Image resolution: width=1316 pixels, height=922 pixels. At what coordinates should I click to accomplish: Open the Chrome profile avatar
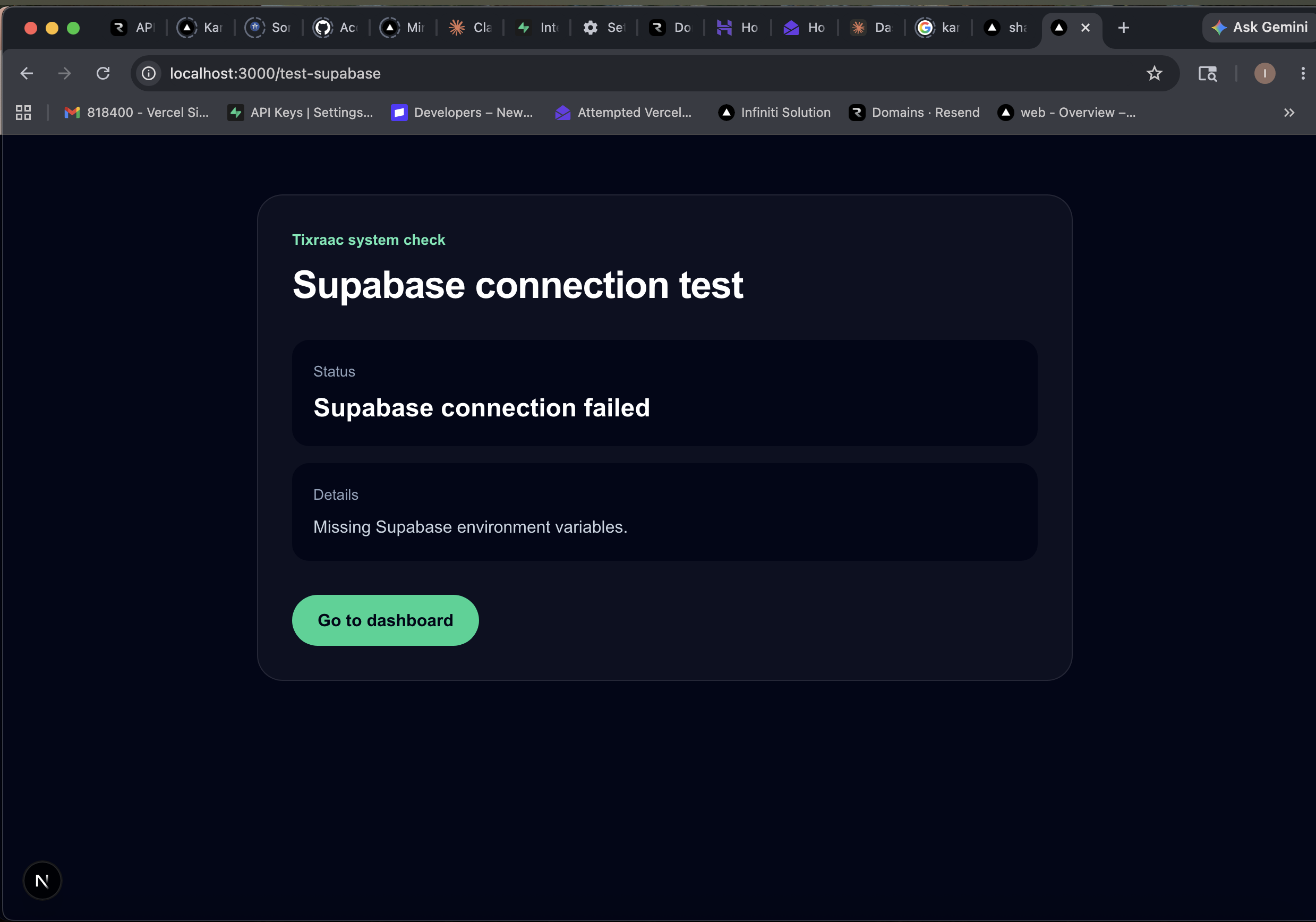coord(1264,73)
